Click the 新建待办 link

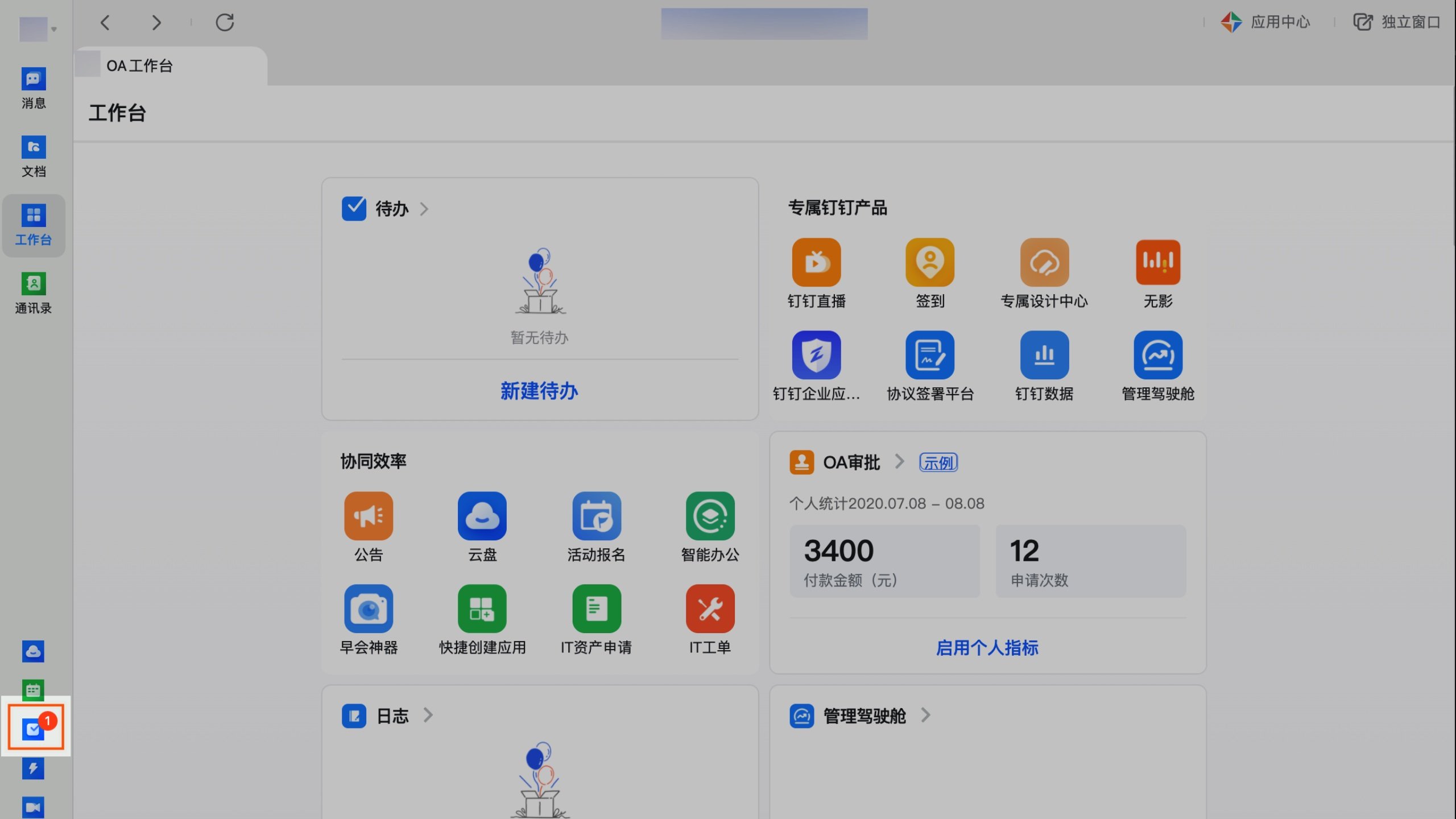tap(539, 391)
